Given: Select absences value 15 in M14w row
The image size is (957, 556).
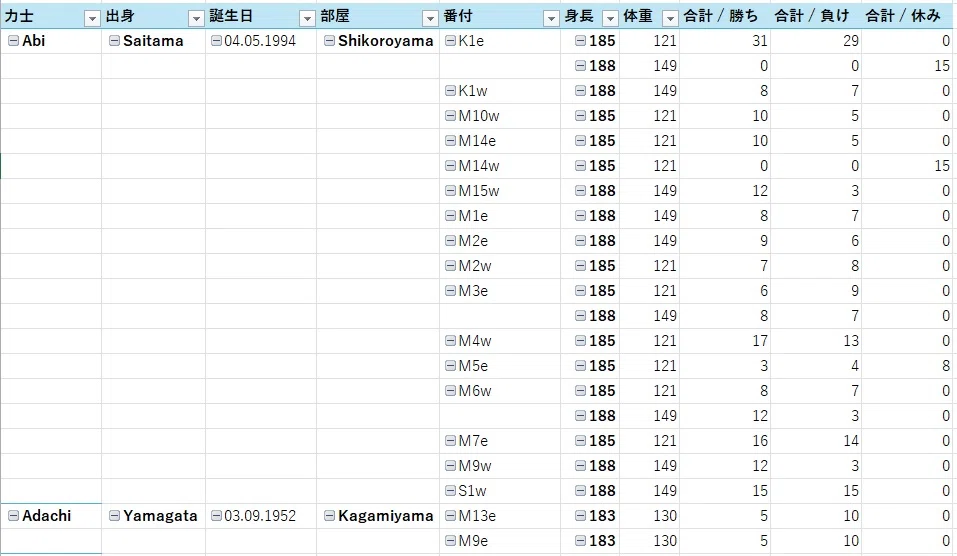Looking at the screenshot, I should [x=907, y=166].
